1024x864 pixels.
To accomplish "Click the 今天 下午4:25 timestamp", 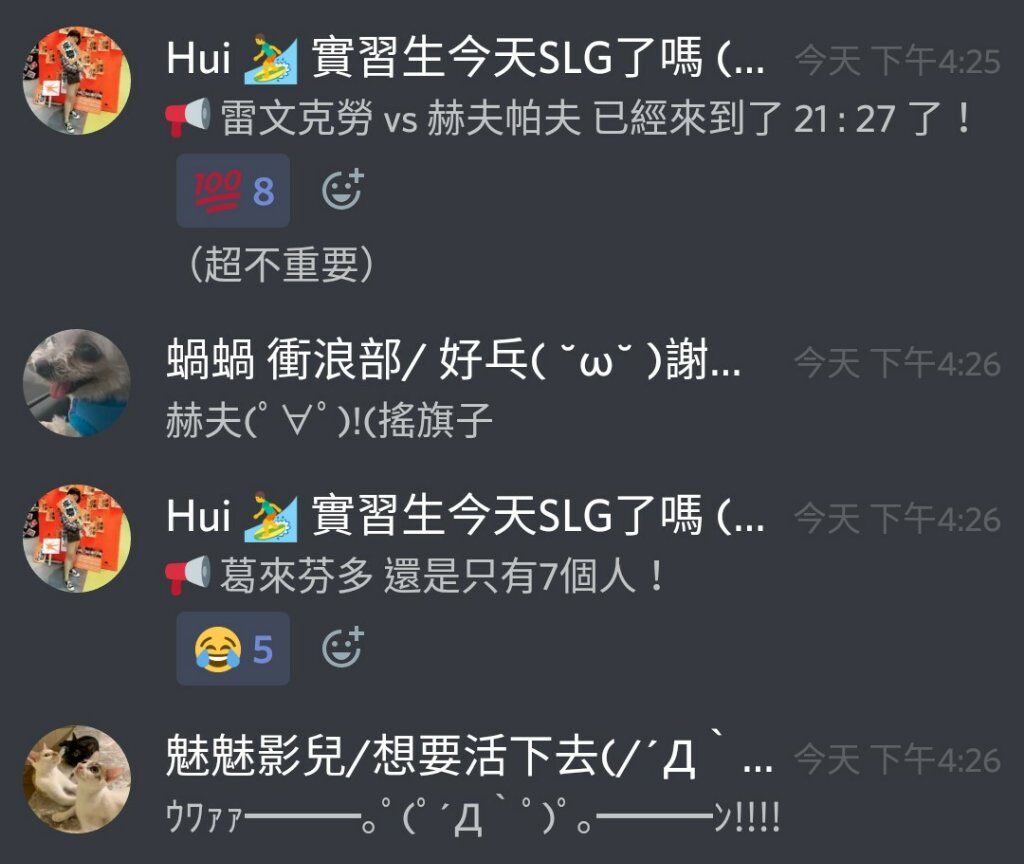I will click(897, 61).
